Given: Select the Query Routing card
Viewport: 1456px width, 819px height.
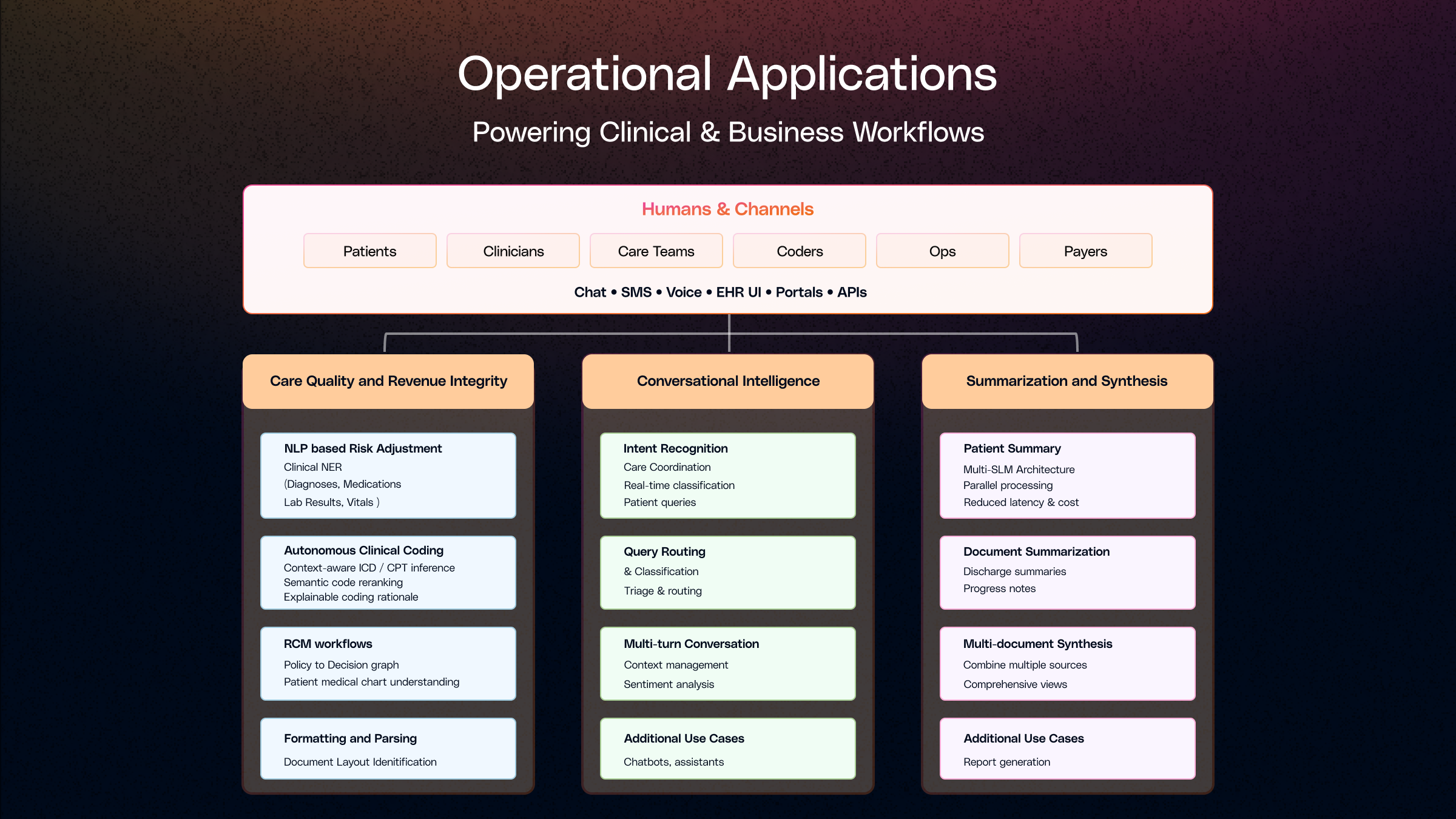Looking at the screenshot, I should pos(727,572).
